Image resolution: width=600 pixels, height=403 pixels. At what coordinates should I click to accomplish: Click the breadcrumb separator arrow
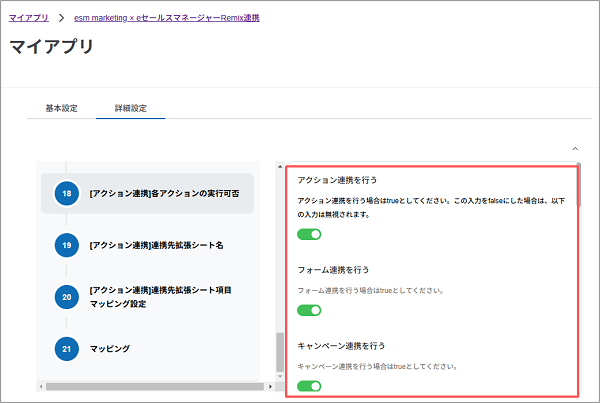tap(61, 17)
